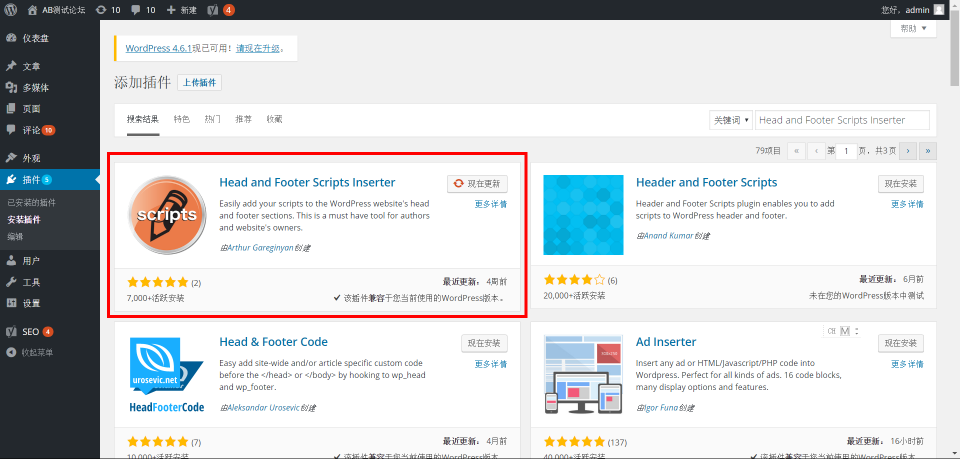Switch to 推荐 recommended tab
The width and height of the screenshot is (960, 459).
[244, 119]
